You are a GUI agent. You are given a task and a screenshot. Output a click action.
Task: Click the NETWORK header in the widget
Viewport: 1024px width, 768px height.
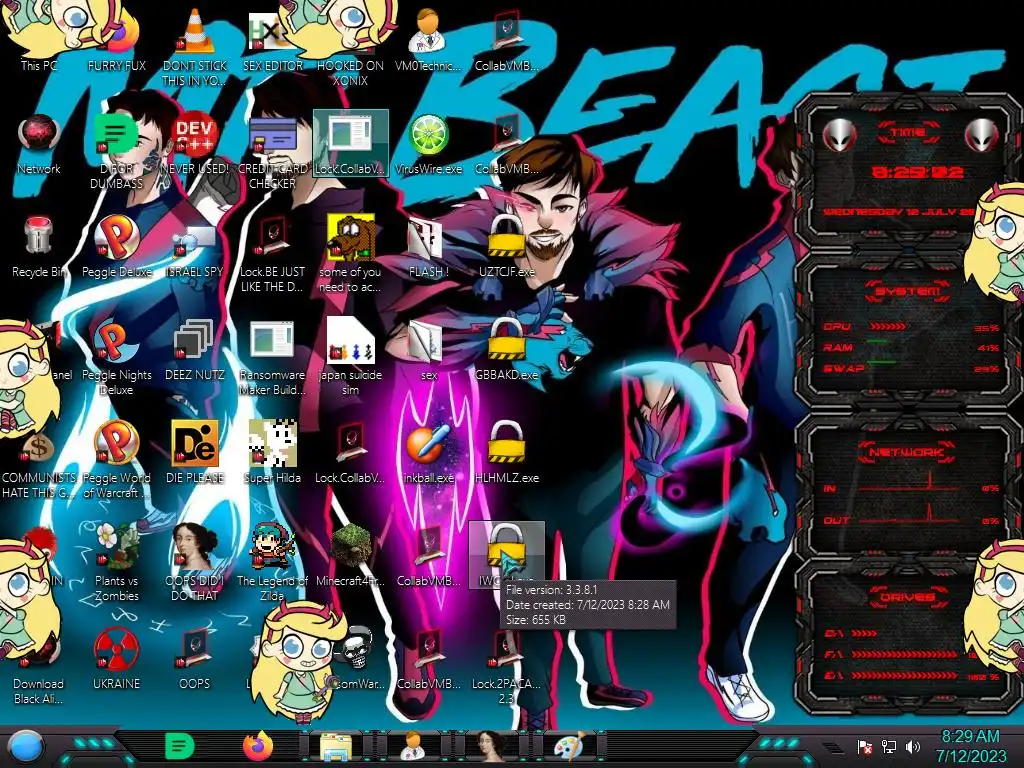pos(907,452)
